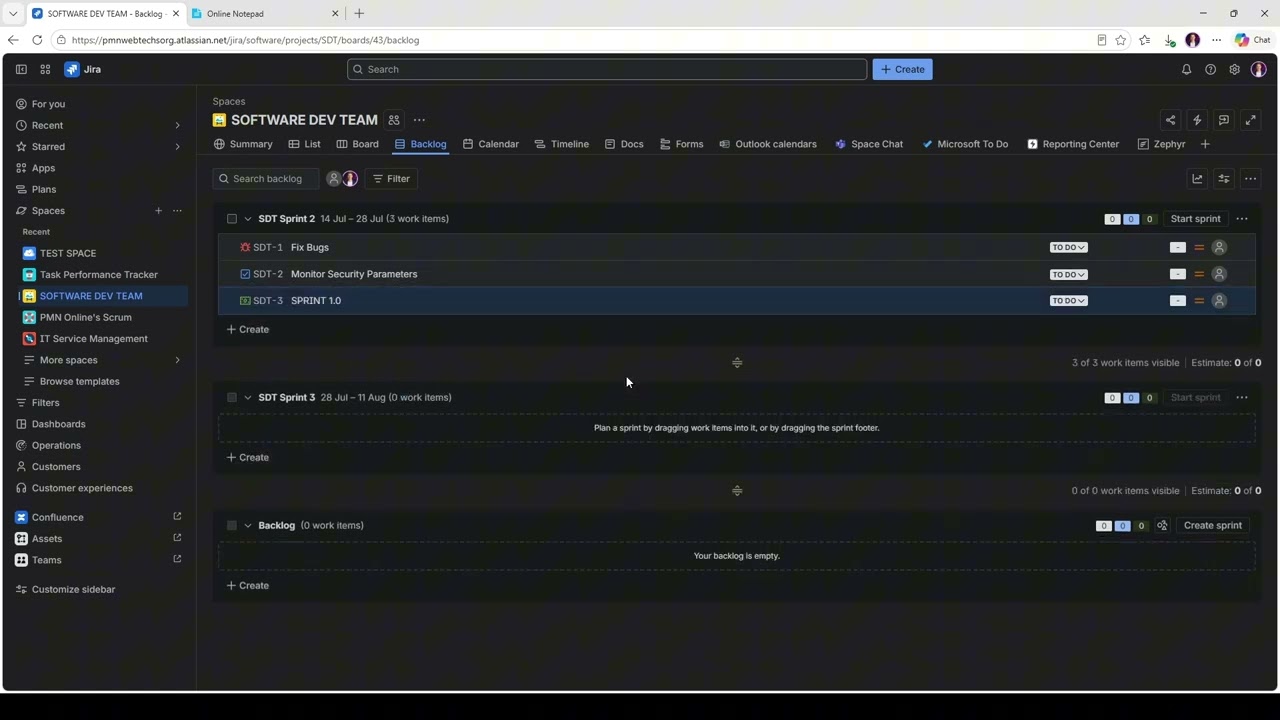This screenshot has height=720, width=1280.
Task: Open the user profile avatar in Jira header
Action: (x=1258, y=69)
